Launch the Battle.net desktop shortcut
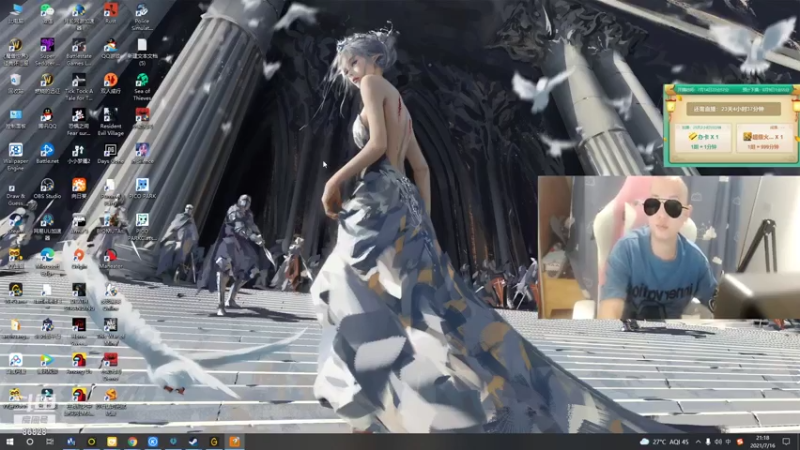Viewport: 800px width, 450px height. click(47, 154)
